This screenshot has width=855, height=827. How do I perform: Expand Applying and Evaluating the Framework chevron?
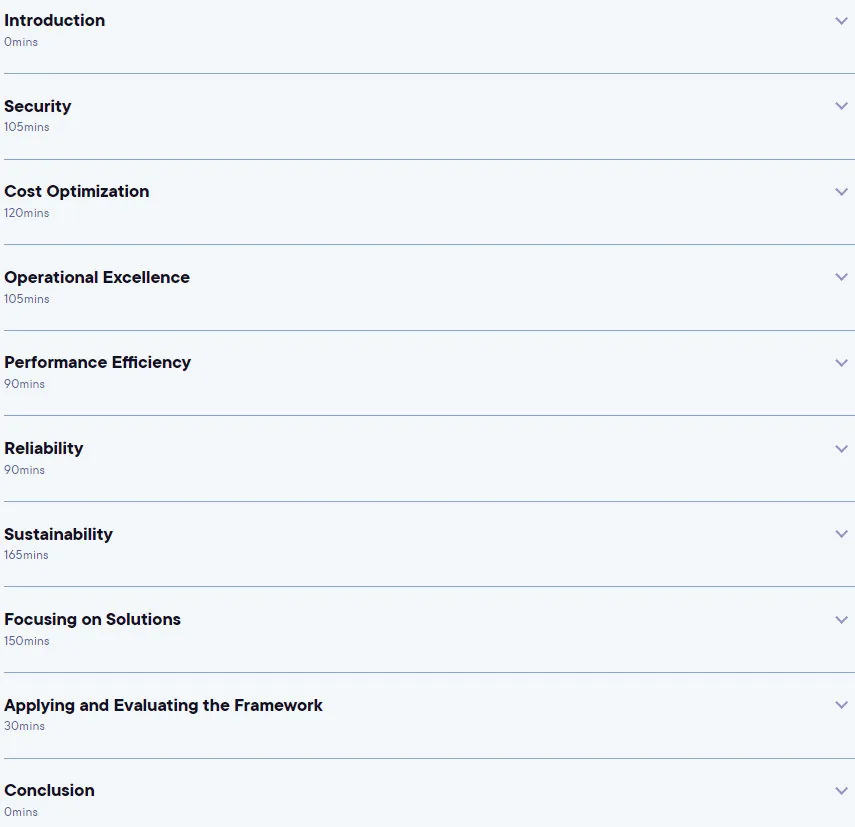(x=841, y=705)
